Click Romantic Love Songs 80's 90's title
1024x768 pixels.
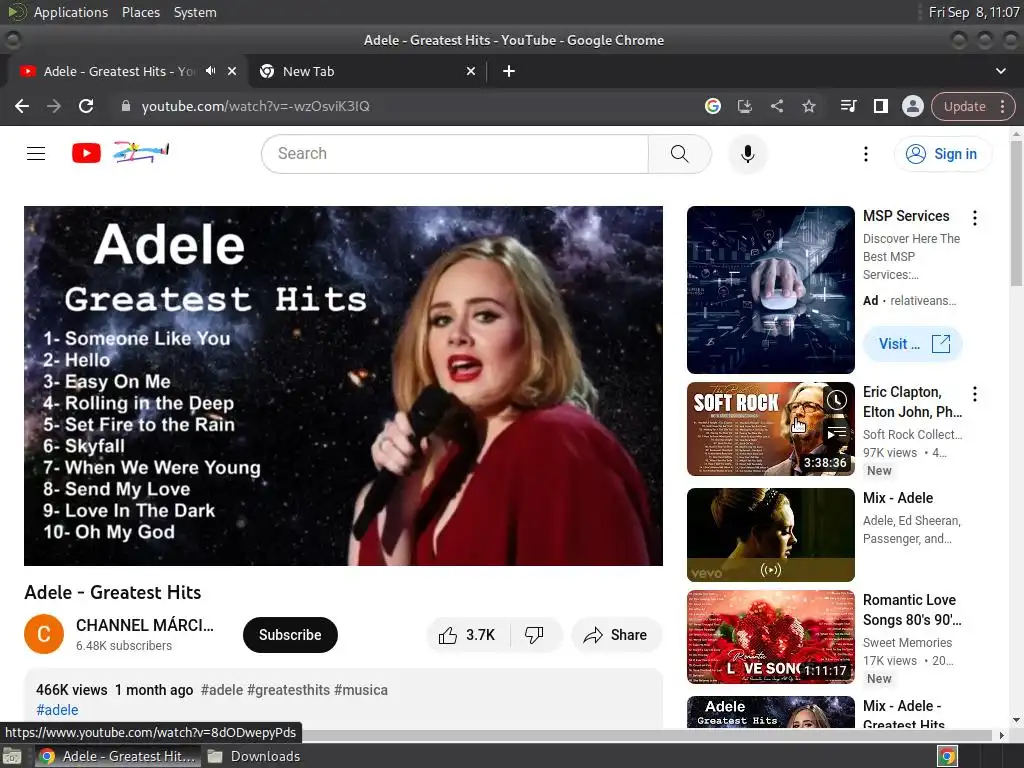pos(912,609)
